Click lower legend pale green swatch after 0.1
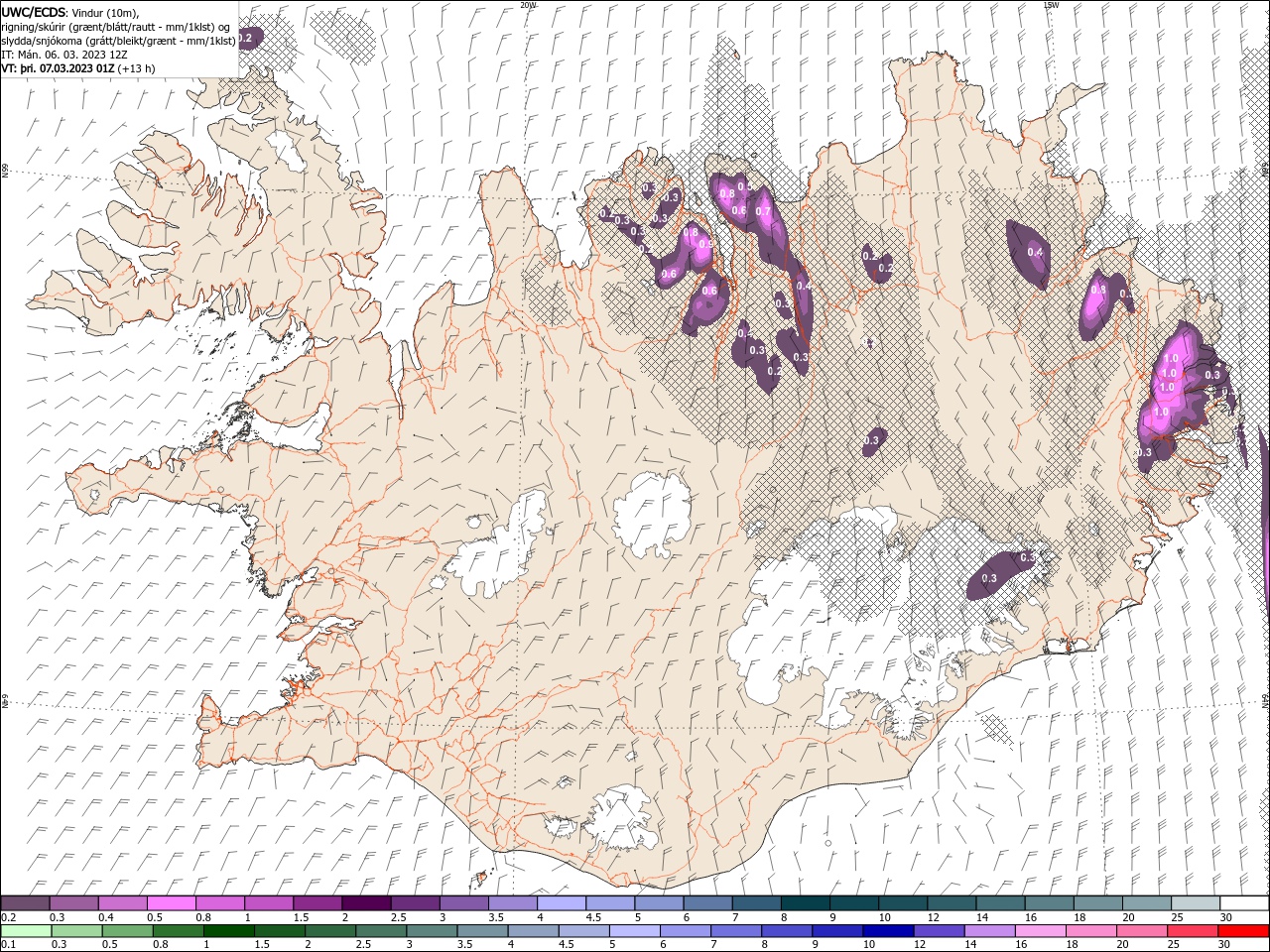 [x=26, y=931]
